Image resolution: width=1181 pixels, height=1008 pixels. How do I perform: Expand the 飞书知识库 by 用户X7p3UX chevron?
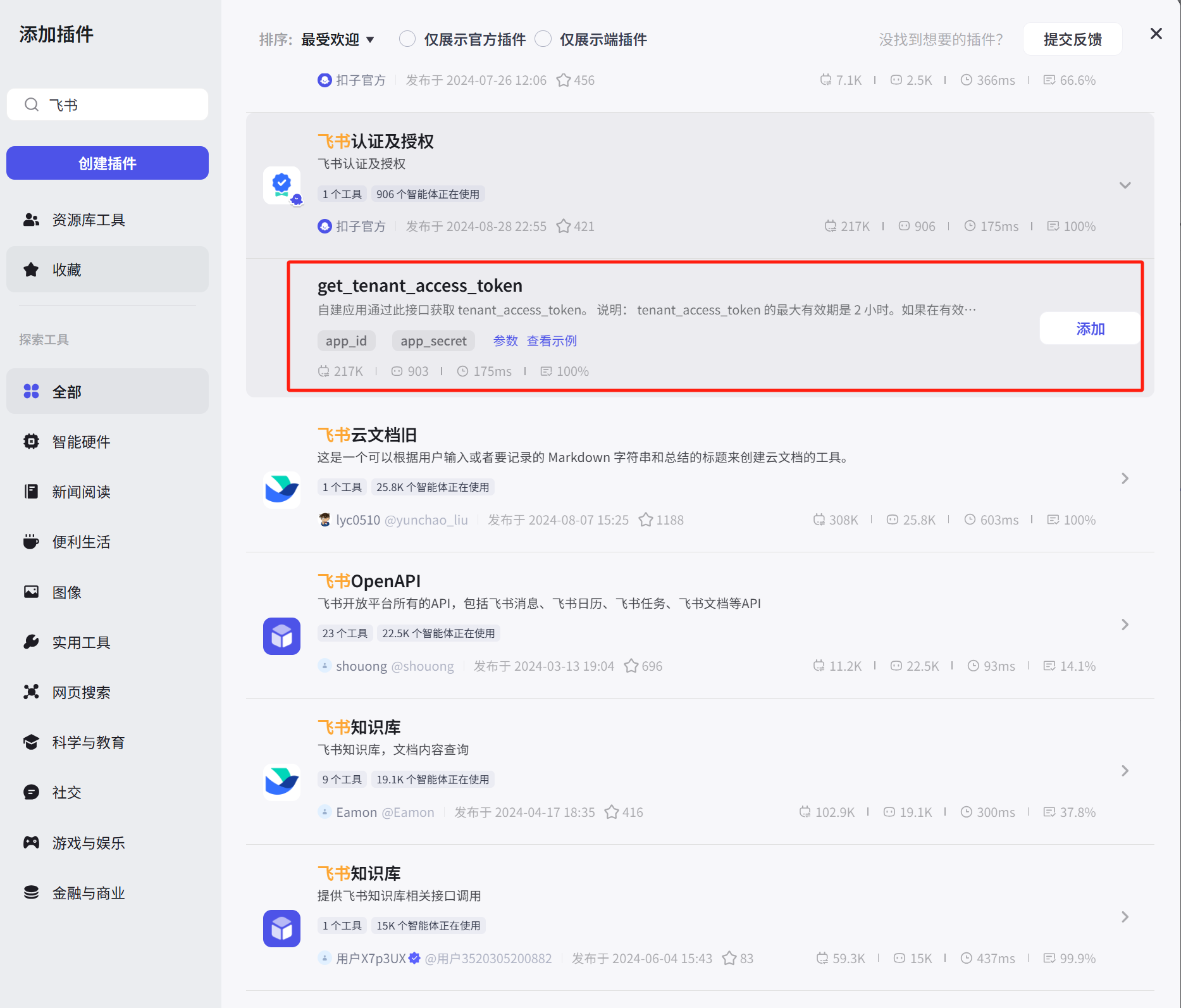(1125, 917)
